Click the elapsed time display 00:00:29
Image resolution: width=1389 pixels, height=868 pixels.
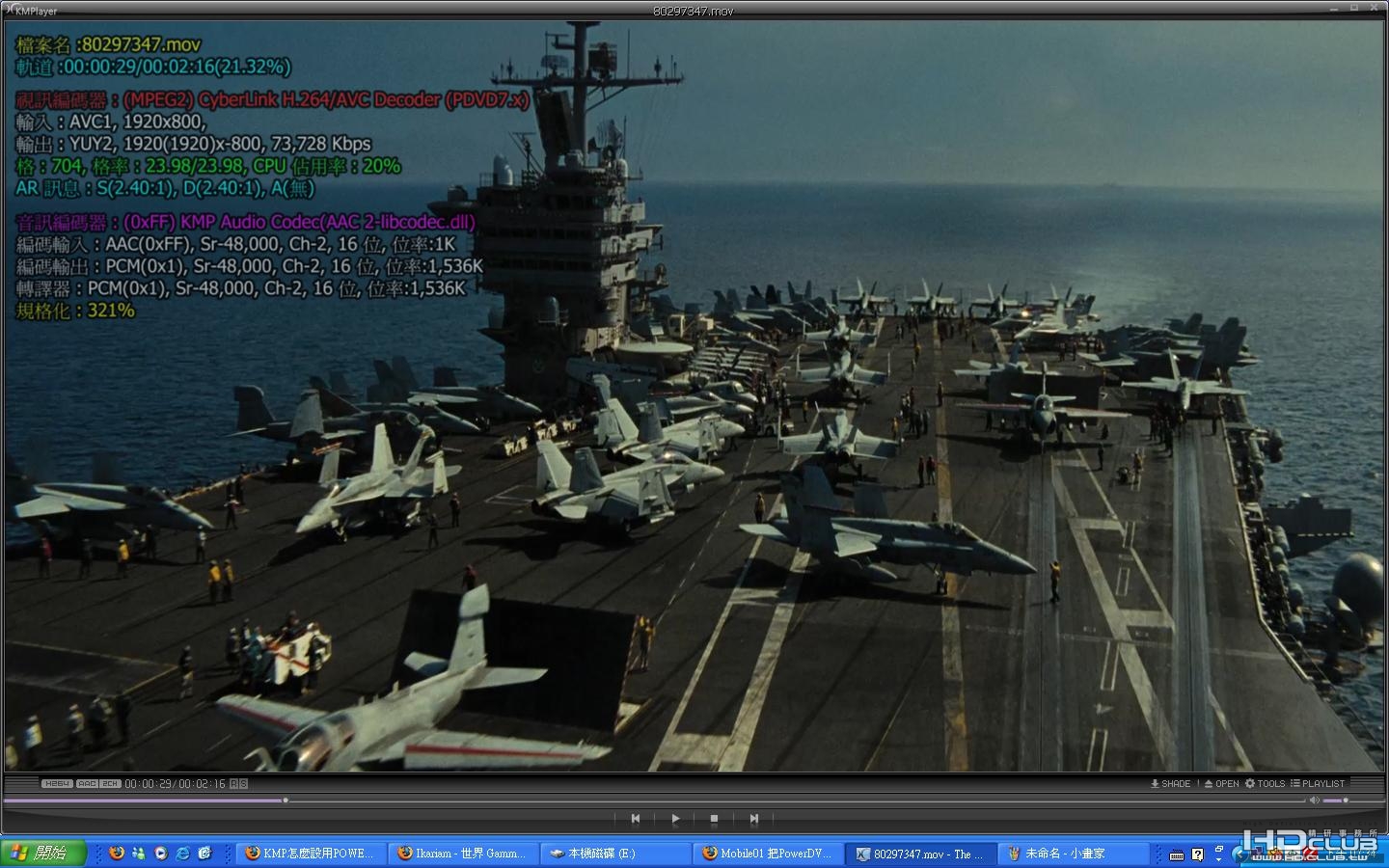[x=148, y=783]
